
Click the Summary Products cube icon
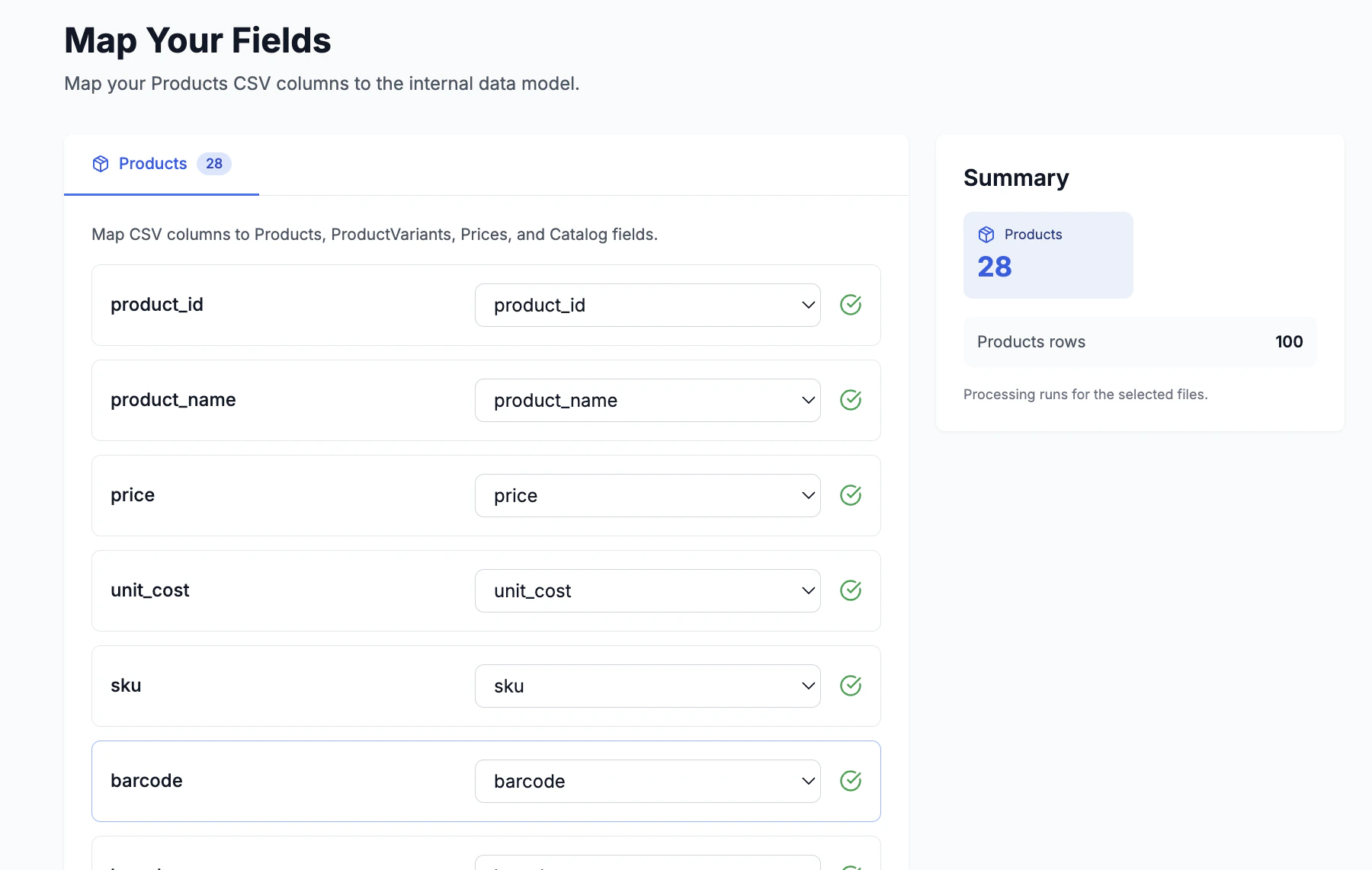click(x=986, y=235)
